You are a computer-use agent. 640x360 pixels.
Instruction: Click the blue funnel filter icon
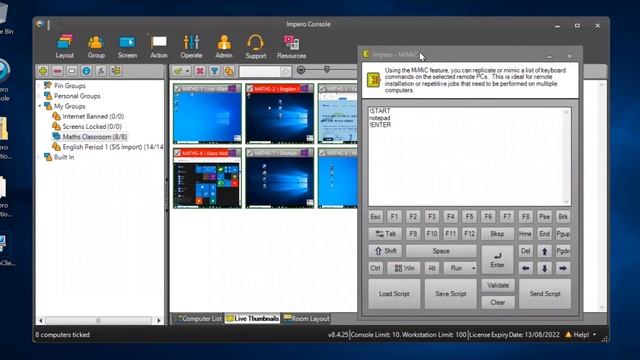pyautogui.click(x=215, y=71)
